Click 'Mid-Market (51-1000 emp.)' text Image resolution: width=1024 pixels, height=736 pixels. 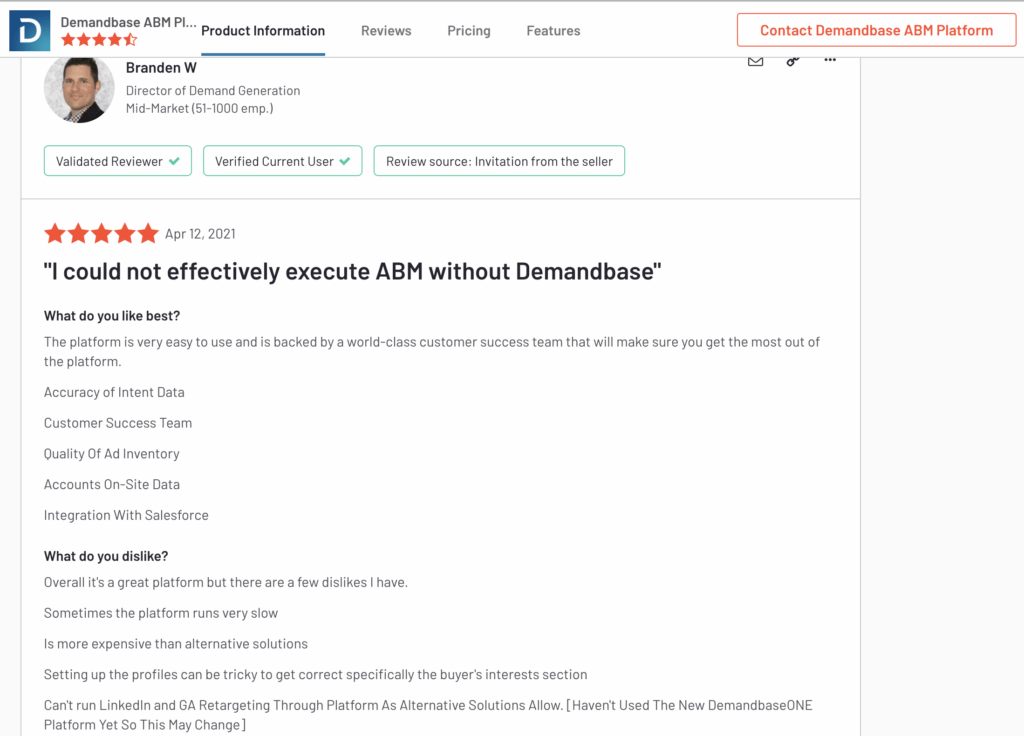(199, 108)
